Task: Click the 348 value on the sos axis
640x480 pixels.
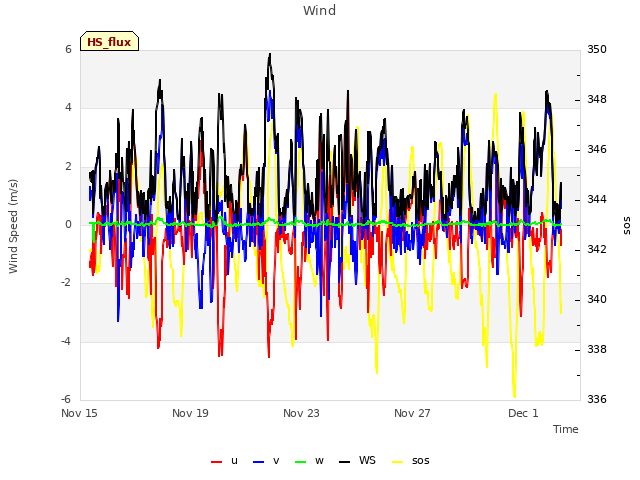Action: coord(597,99)
